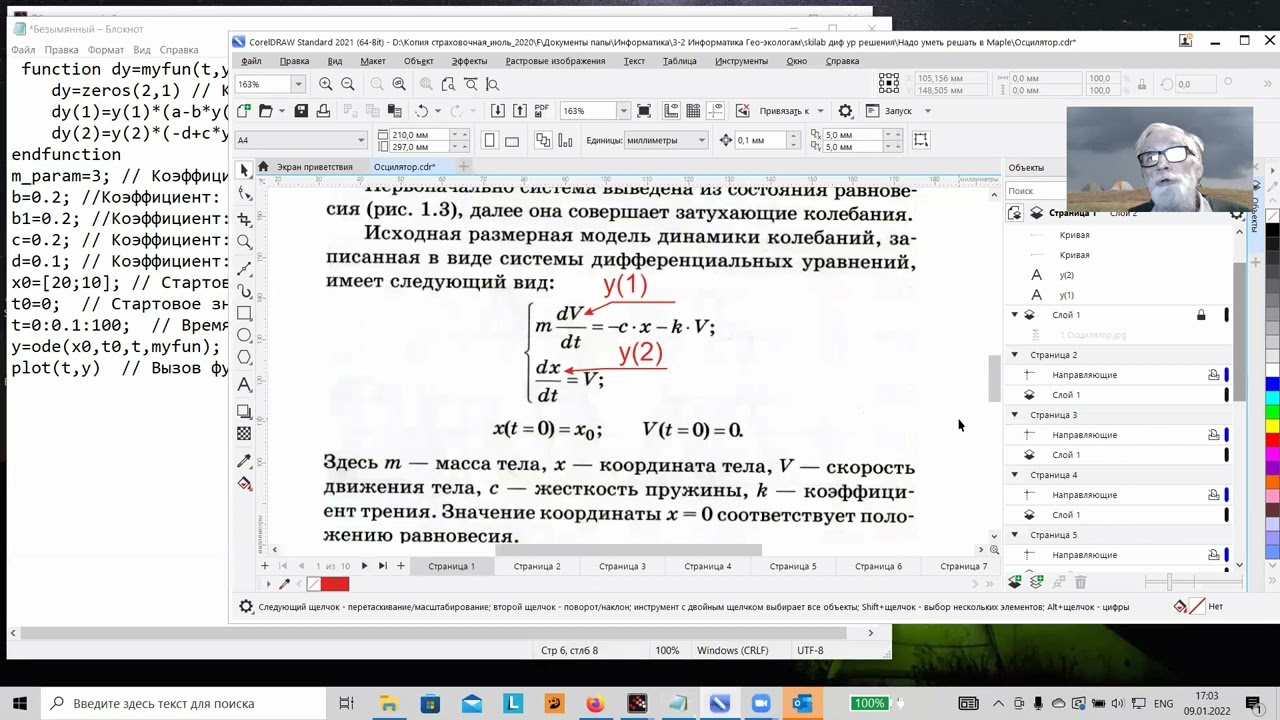Toggle print icon for Страница 2 Направляющие
The height and width of the screenshot is (720, 1280).
pyautogui.click(x=1213, y=375)
